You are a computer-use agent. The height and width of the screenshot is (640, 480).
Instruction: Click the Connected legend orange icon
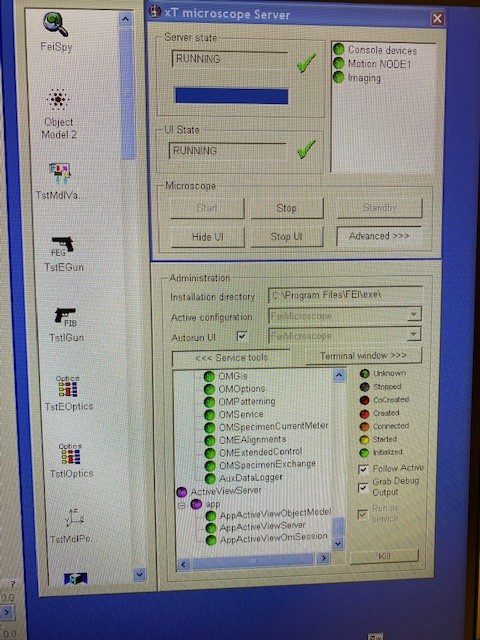click(x=364, y=427)
